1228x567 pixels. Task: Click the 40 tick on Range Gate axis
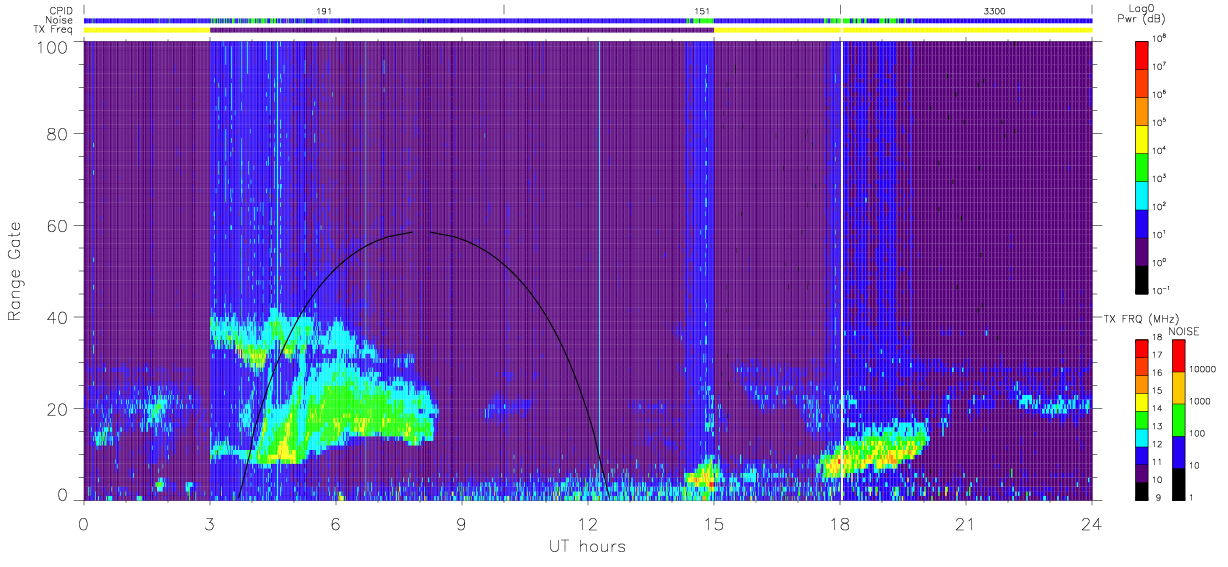coord(55,317)
